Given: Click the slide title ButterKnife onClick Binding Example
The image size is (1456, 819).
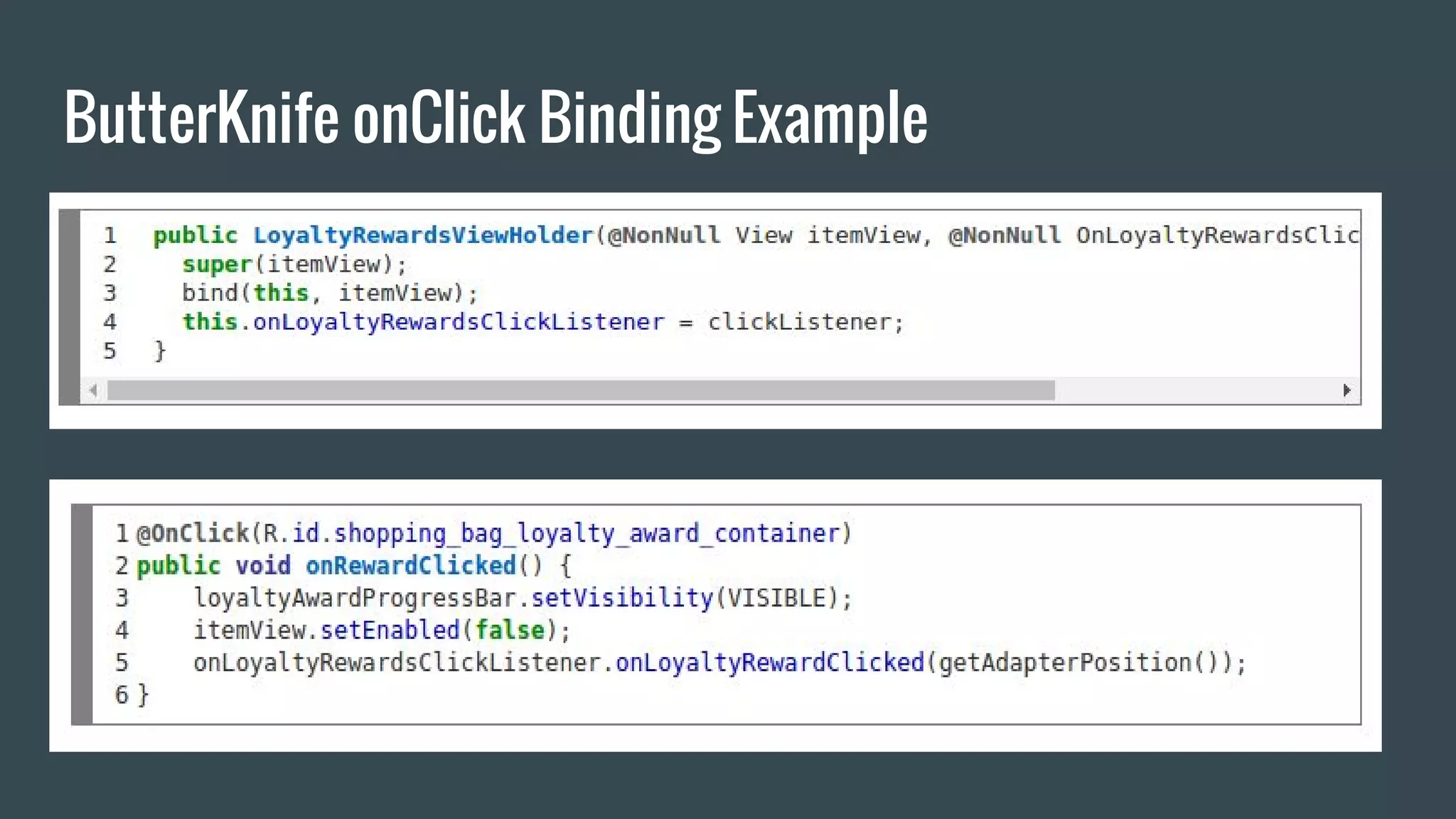Looking at the screenshot, I should click(496, 117).
